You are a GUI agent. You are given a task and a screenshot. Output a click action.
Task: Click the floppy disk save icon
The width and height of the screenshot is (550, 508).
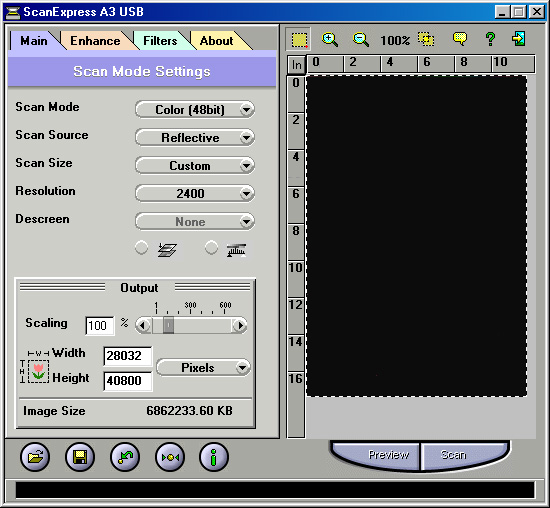pyautogui.click(x=80, y=457)
